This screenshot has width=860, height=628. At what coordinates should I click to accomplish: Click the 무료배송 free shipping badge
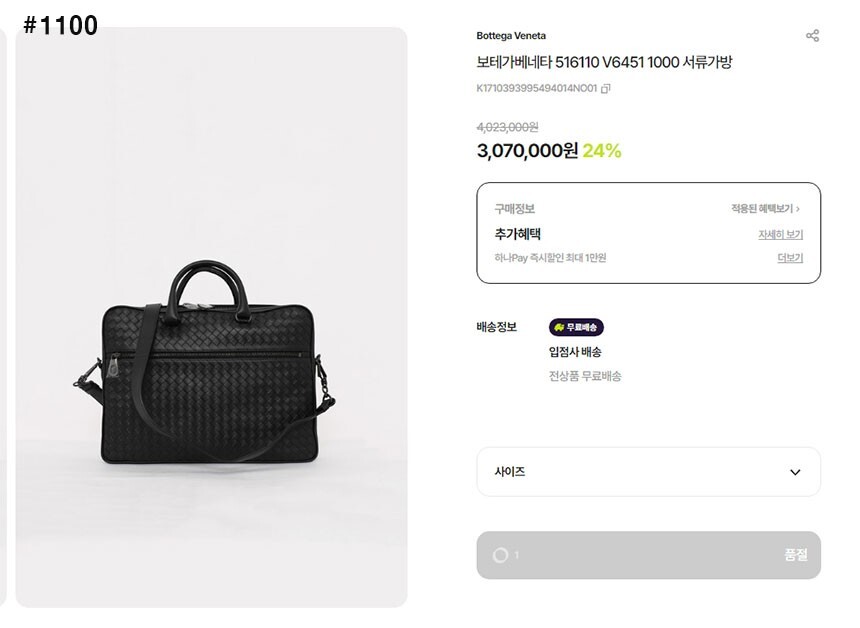[x=576, y=327]
